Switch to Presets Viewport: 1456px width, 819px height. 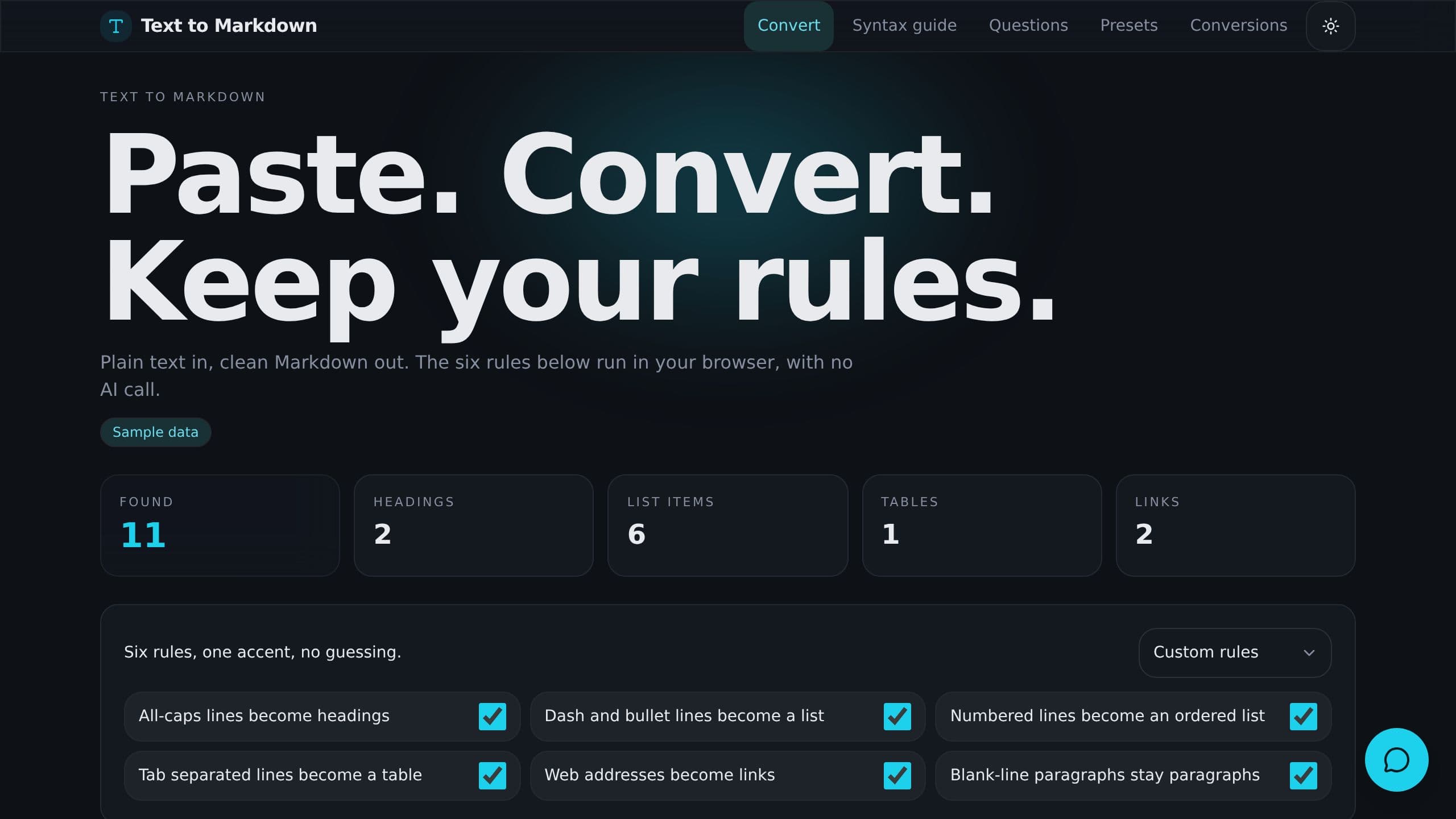coord(1128,26)
